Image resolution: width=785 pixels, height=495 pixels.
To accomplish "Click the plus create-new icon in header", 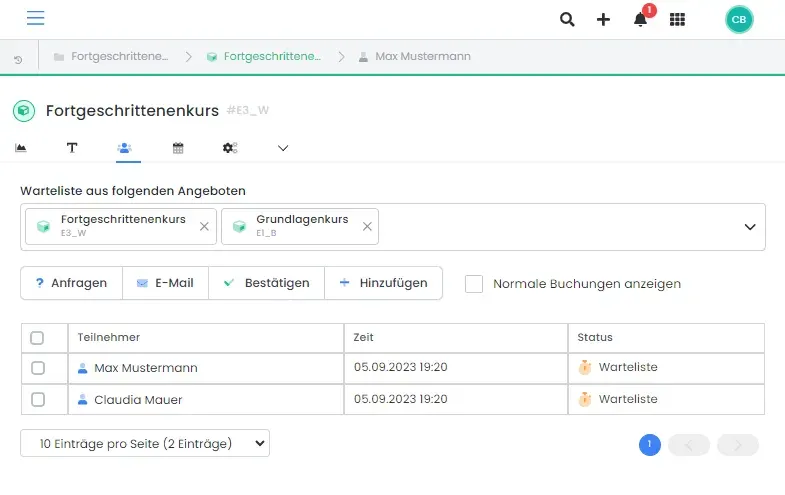I will pyautogui.click(x=603, y=20).
